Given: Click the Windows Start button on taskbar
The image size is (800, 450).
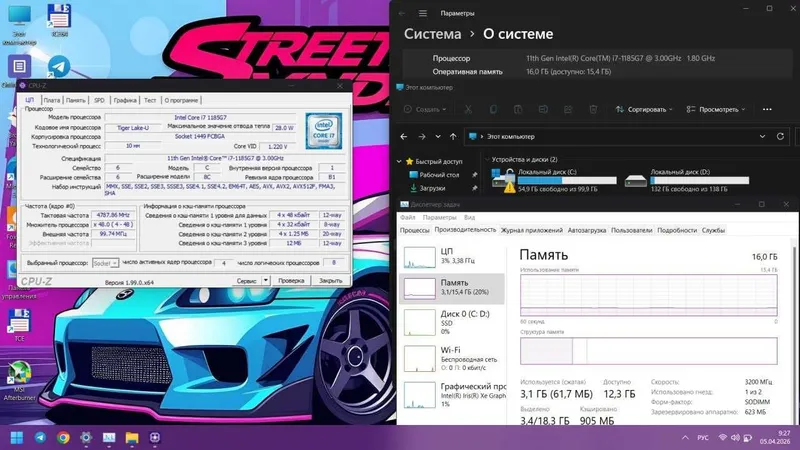Looking at the screenshot, I should point(17,437).
